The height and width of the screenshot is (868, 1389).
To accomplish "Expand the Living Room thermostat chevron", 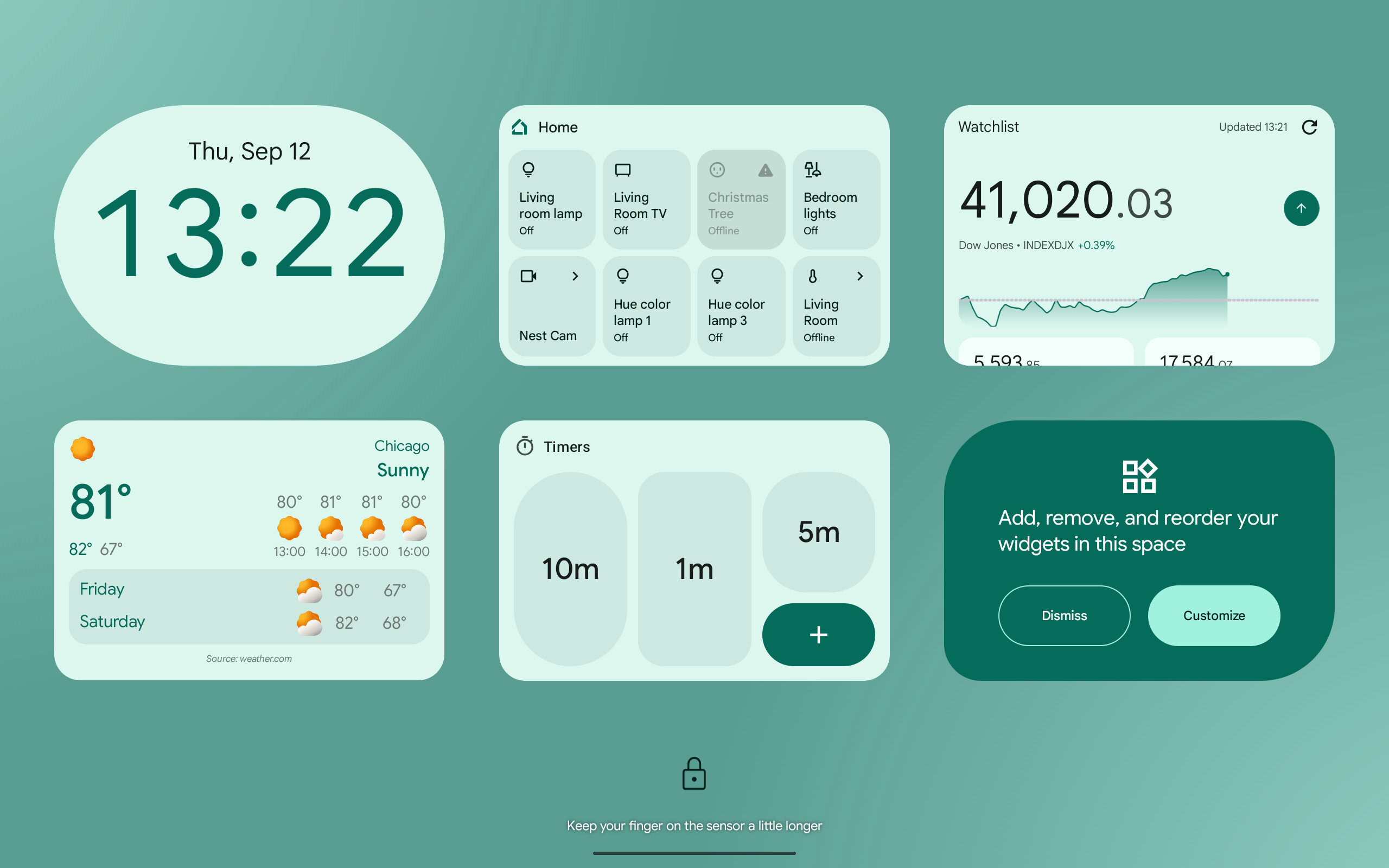I will point(857,275).
